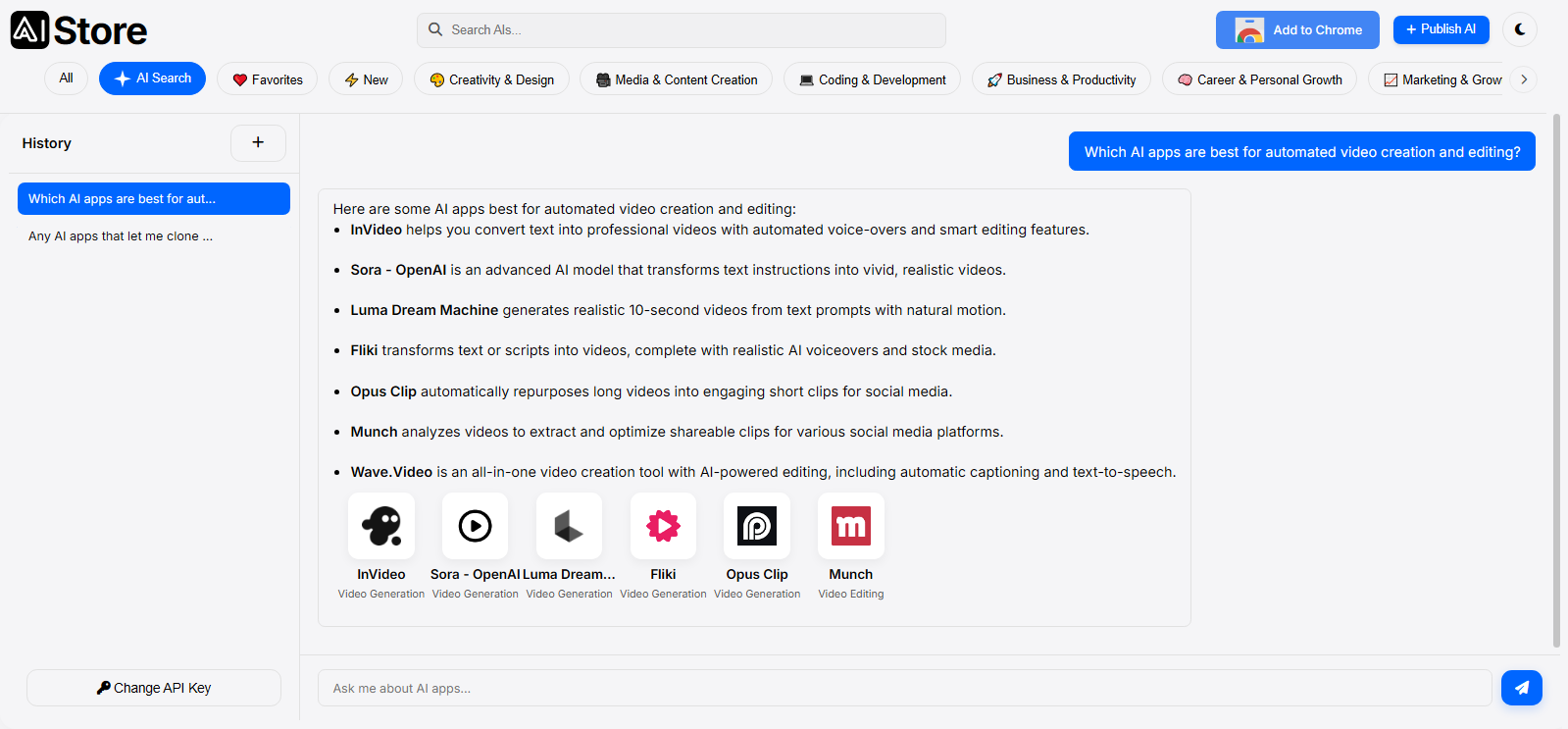Send message with paper plane button
The image size is (1568, 729).
click(x=1522, y=688)
